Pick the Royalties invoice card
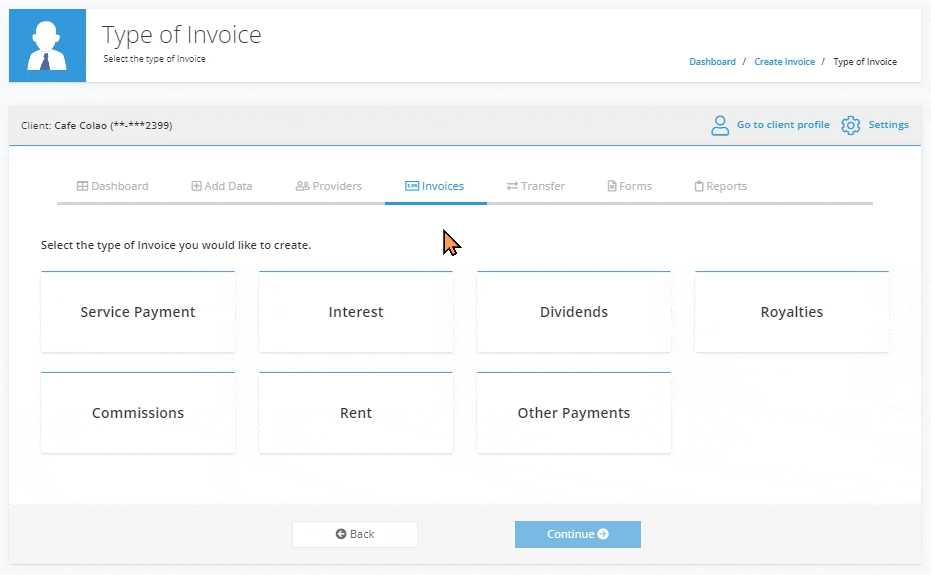The height and width of the screenshot is (575, 931). click(791, 312)
